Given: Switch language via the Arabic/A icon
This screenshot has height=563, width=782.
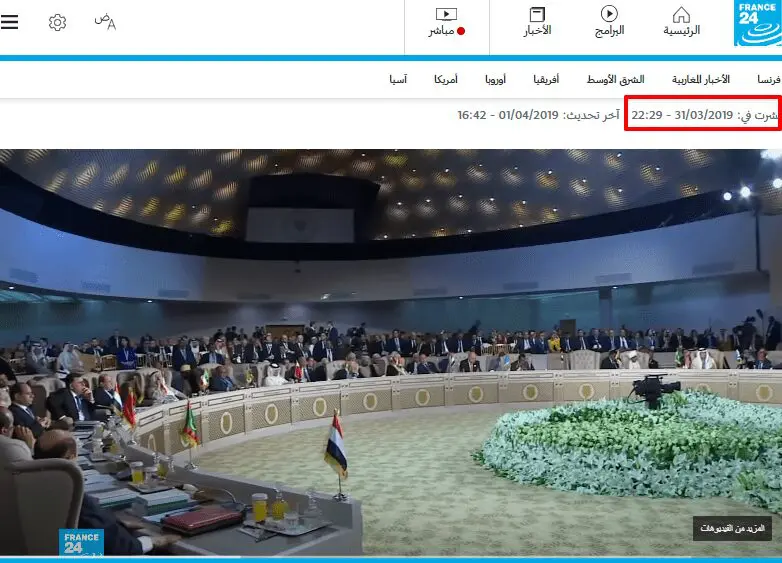Looking at the screenshot, I should (x=105, y=21).
